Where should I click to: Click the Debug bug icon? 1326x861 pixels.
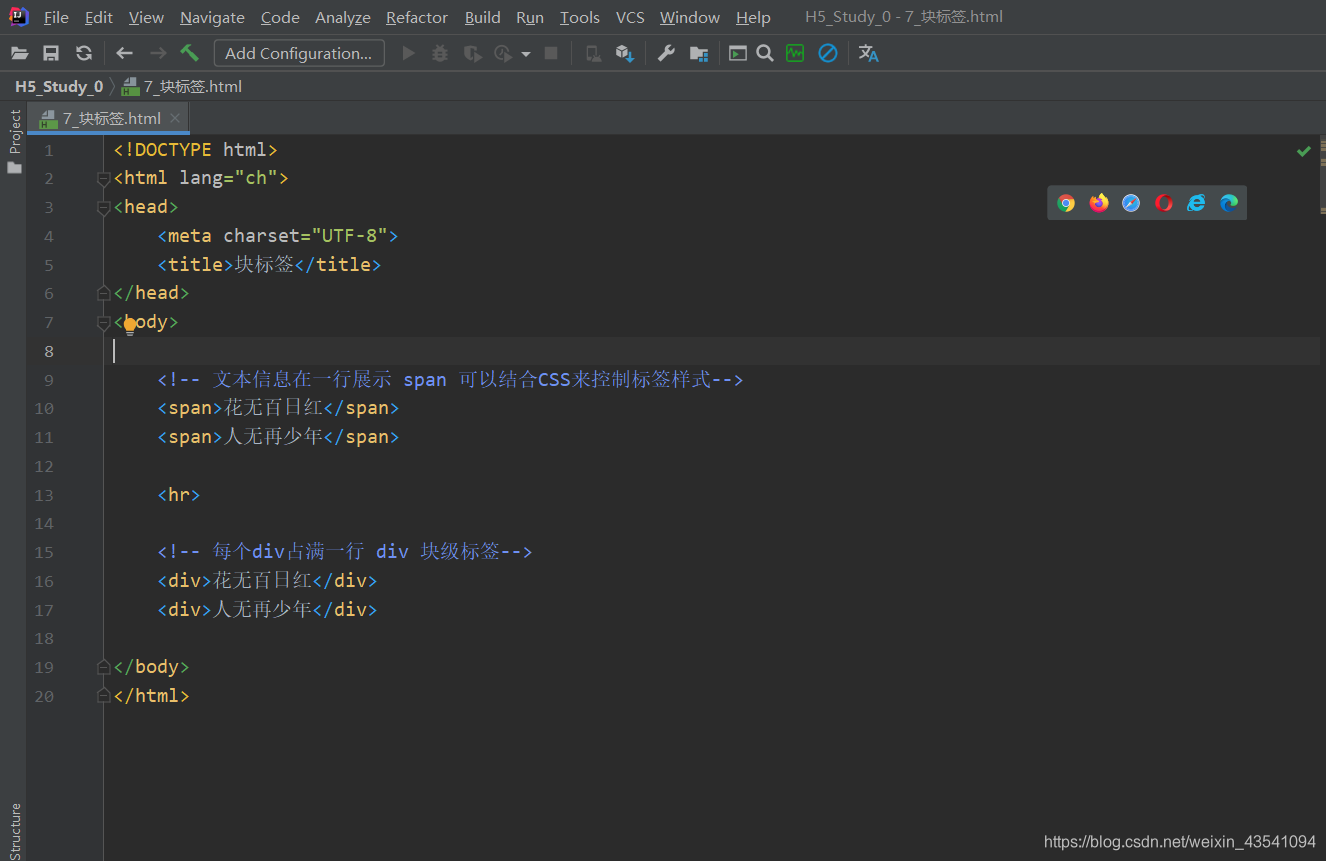pos(440,53)
